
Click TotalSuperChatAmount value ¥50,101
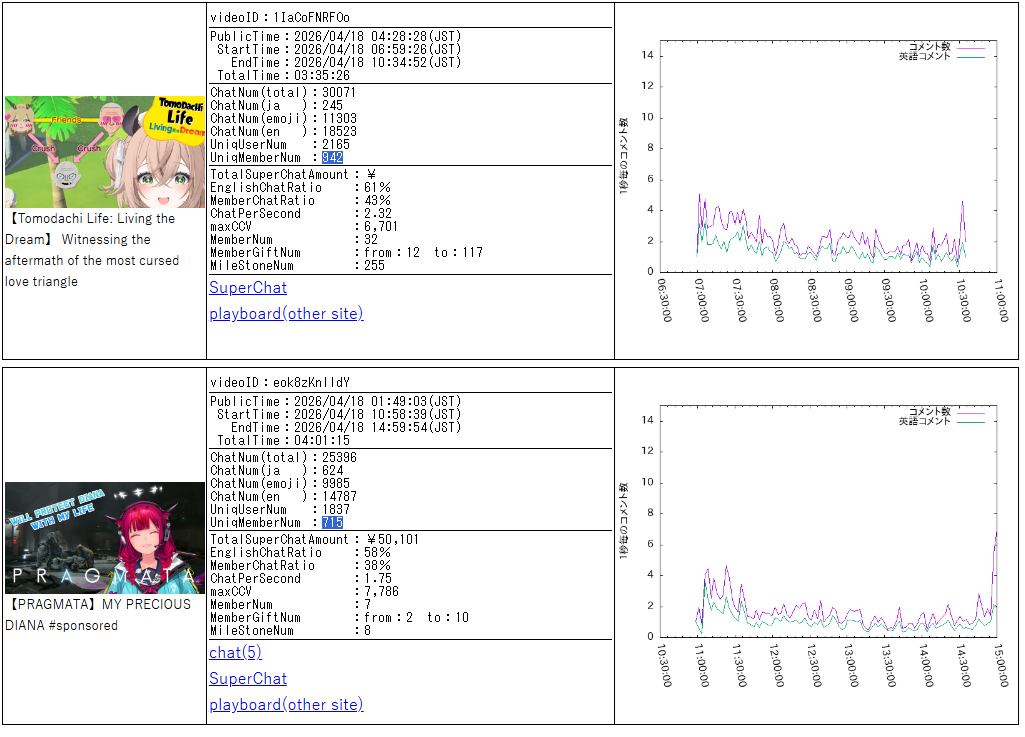pyautogui.click(x=392, y=540)
